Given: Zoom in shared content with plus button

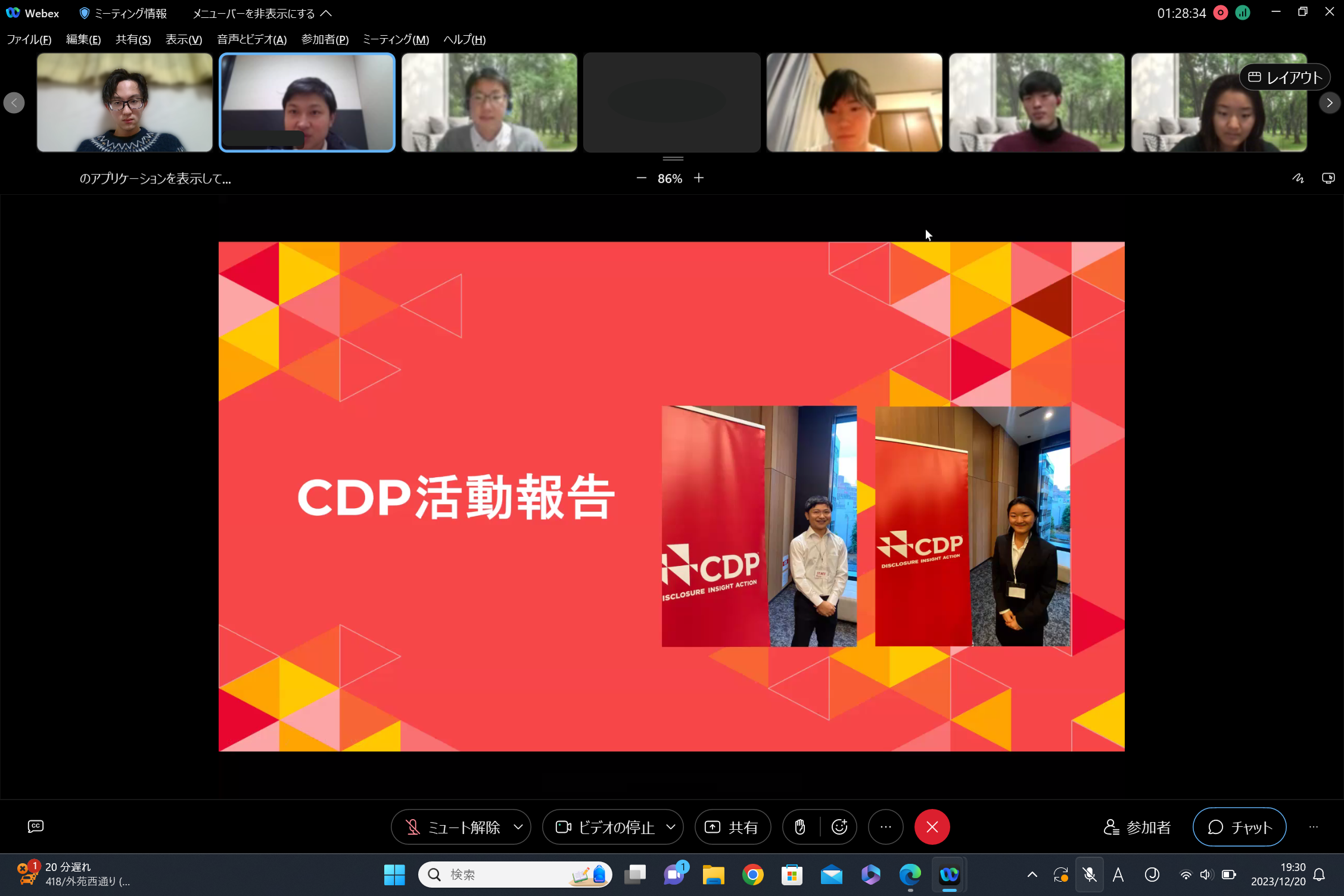Looking at the screenshot, I should (x=699, y=178).
